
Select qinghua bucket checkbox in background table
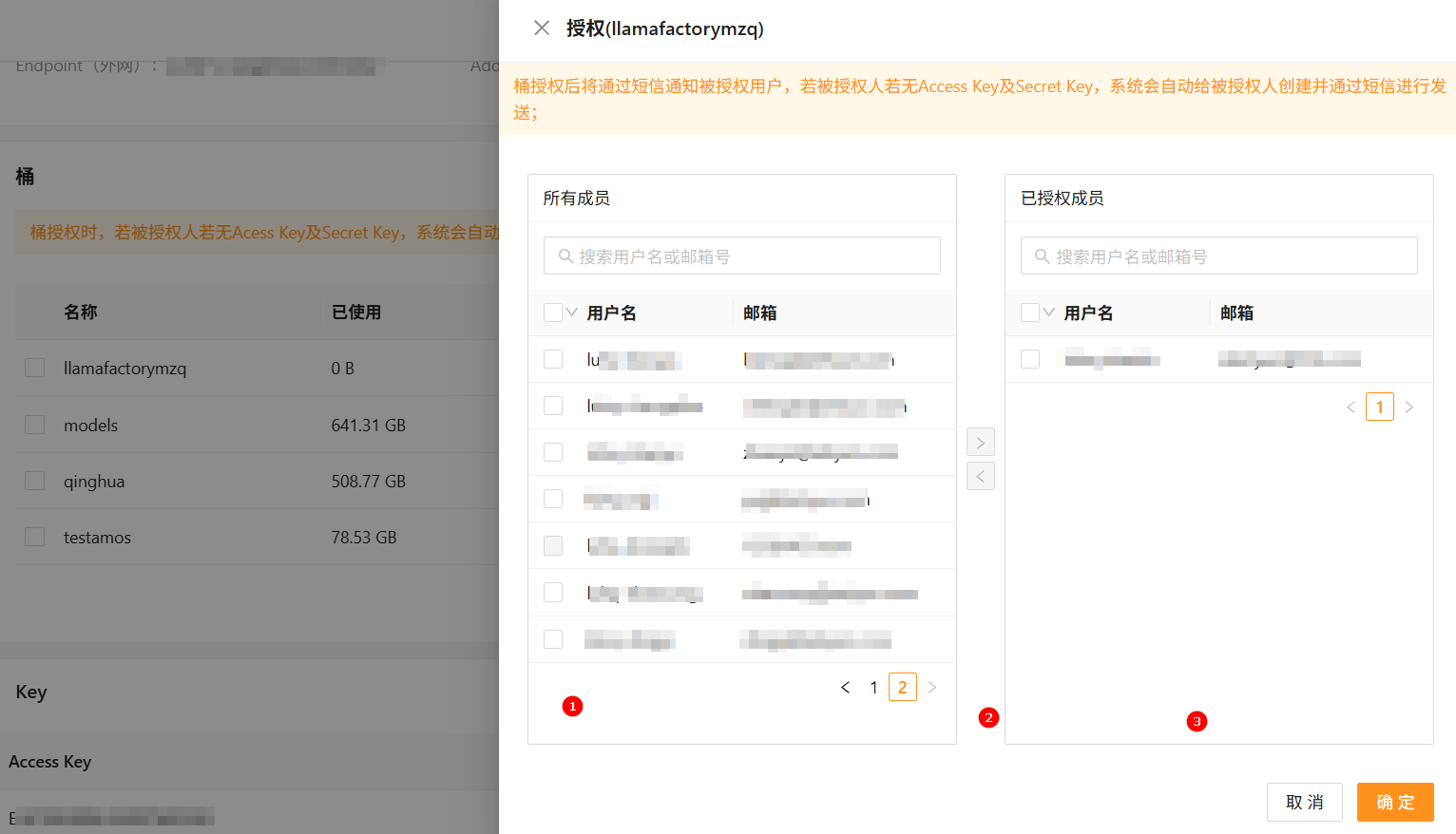35,481
